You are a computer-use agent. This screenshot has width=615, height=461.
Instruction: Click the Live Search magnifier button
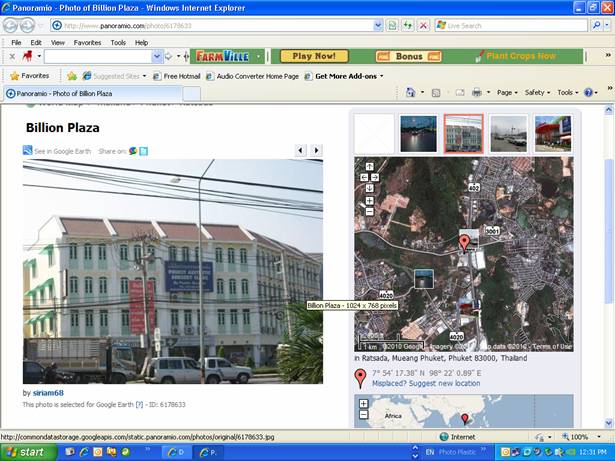coord(597,26)
